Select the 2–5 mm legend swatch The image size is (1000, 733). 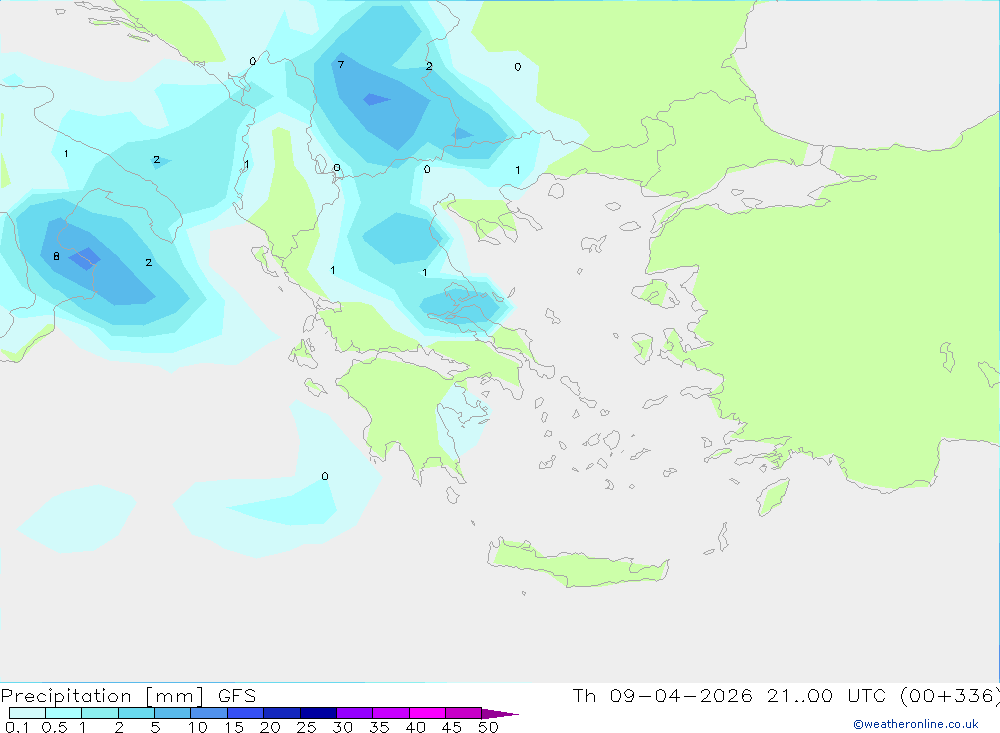(136, 713)
